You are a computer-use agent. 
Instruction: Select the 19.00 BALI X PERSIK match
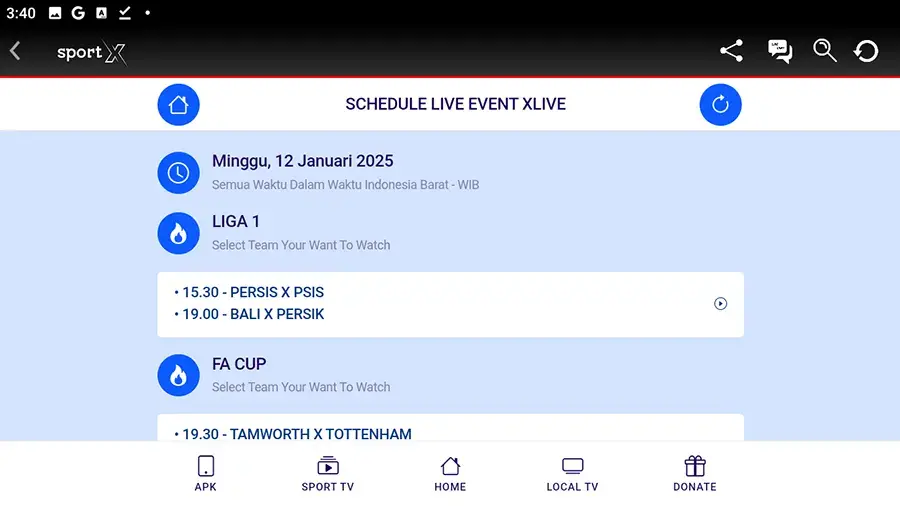[x=253, y=314]
